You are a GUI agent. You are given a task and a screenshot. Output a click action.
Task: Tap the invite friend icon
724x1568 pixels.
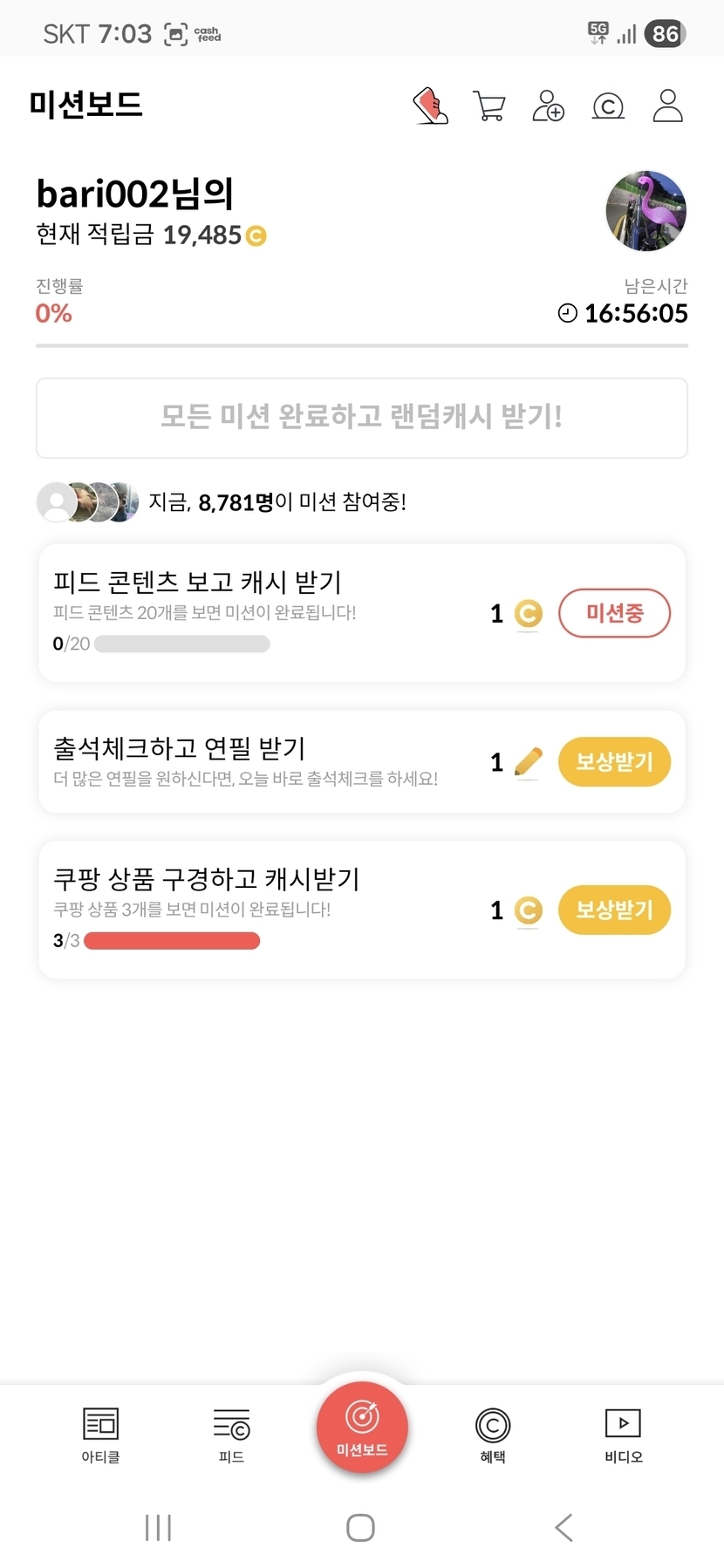(x=548, y=106)
